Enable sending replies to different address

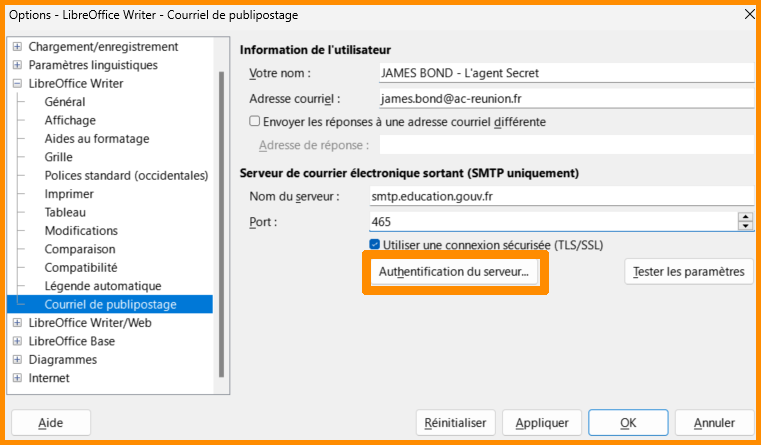coord(254,122)
